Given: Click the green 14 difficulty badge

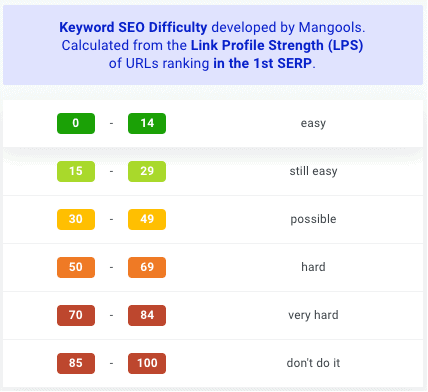Looking at the screenshot, I should click(147, 123).
